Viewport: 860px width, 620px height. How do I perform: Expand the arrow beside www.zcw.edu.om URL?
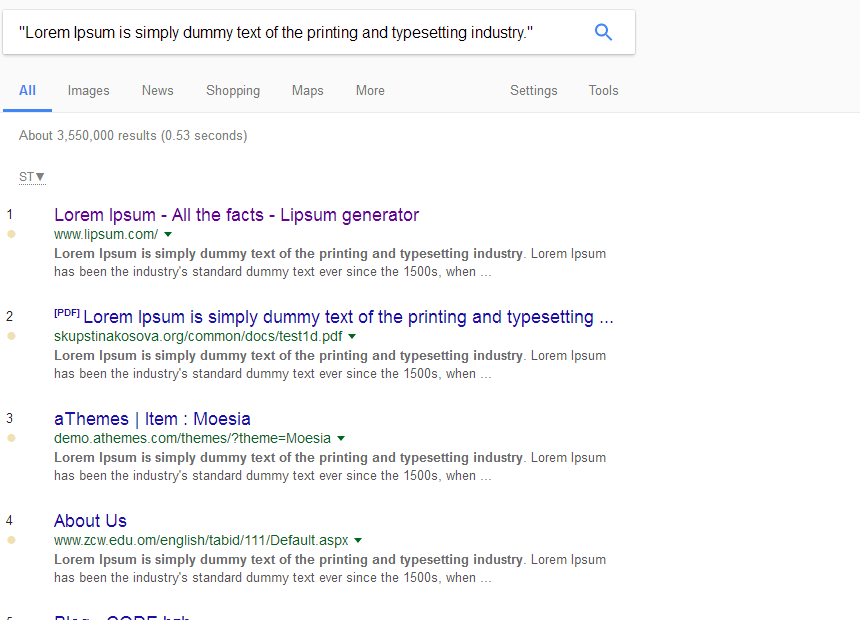[358, 540]
